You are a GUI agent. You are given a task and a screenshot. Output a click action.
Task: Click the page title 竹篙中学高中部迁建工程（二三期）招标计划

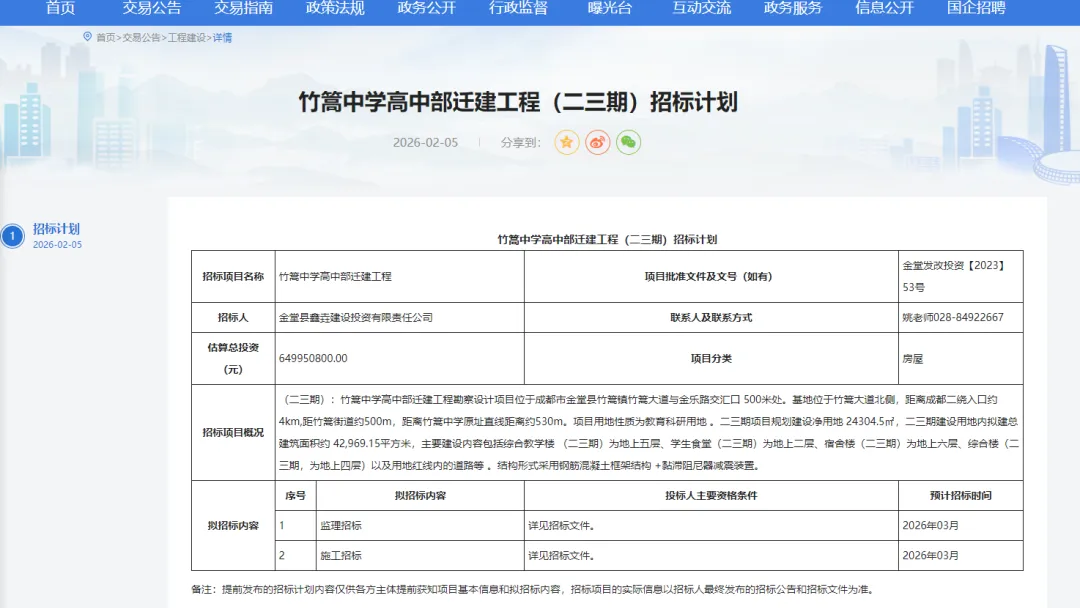tap(518, 102)
